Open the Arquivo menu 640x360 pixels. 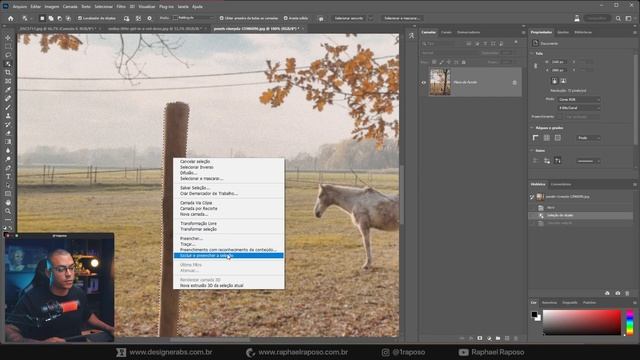coord(20,7)
